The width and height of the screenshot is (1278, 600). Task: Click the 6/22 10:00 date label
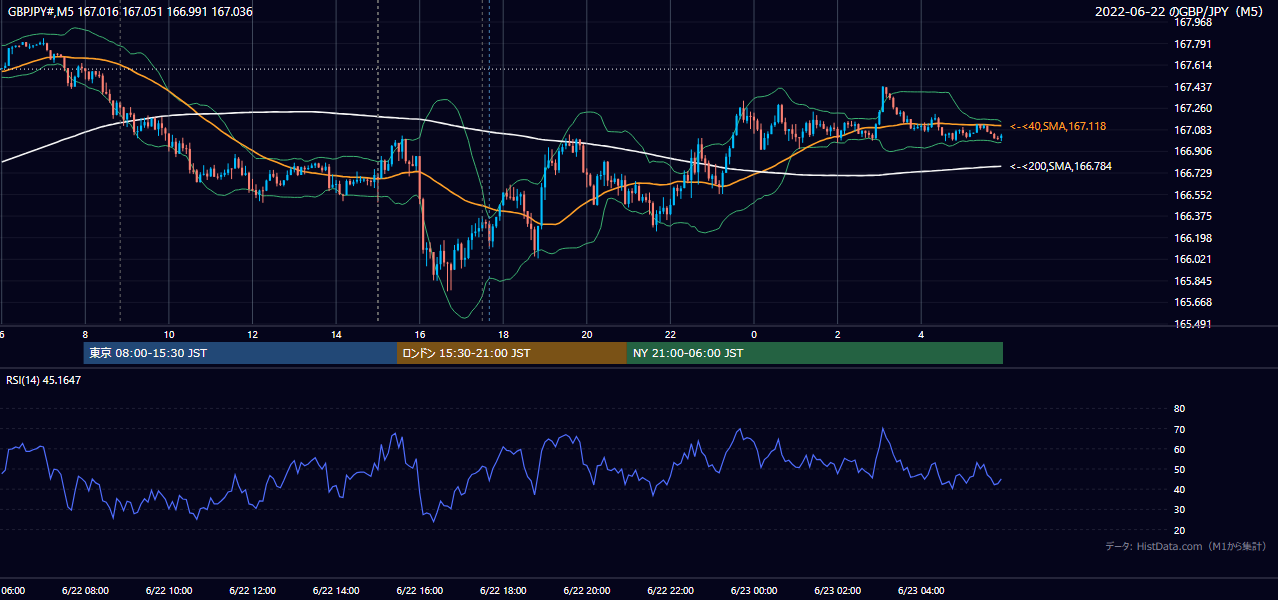169,591
